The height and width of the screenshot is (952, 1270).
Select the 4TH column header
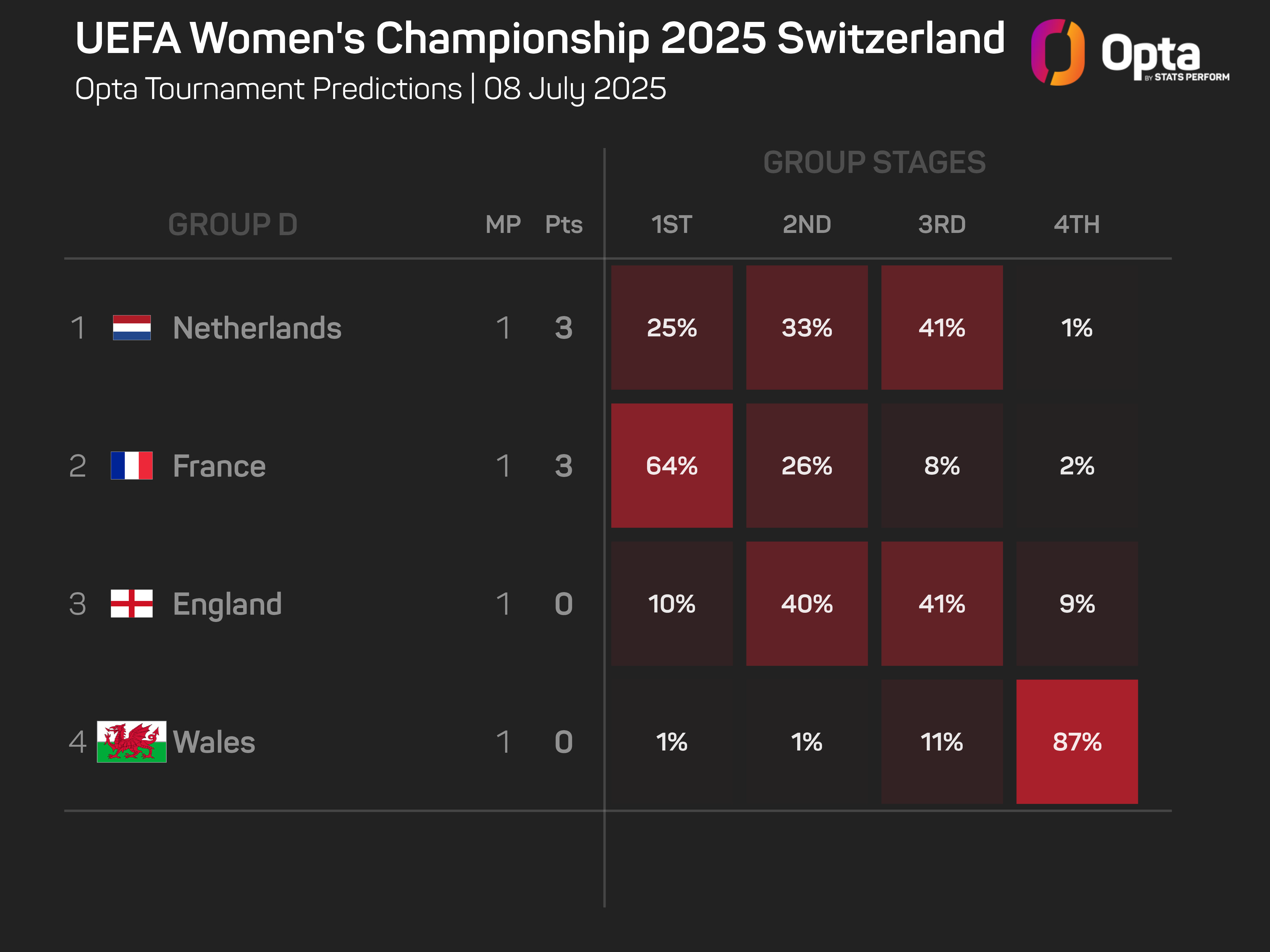click(x=1077, y=224)
